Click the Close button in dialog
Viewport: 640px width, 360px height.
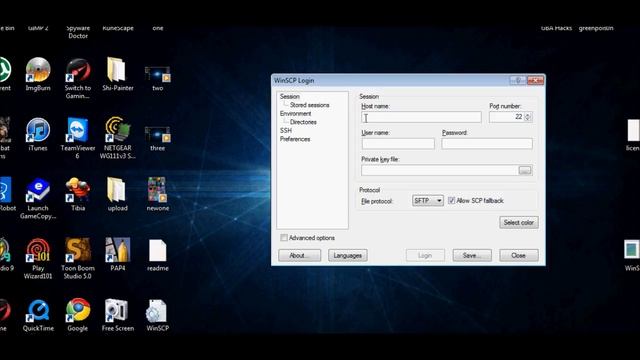pyautogui.click(x=519, y=256)
